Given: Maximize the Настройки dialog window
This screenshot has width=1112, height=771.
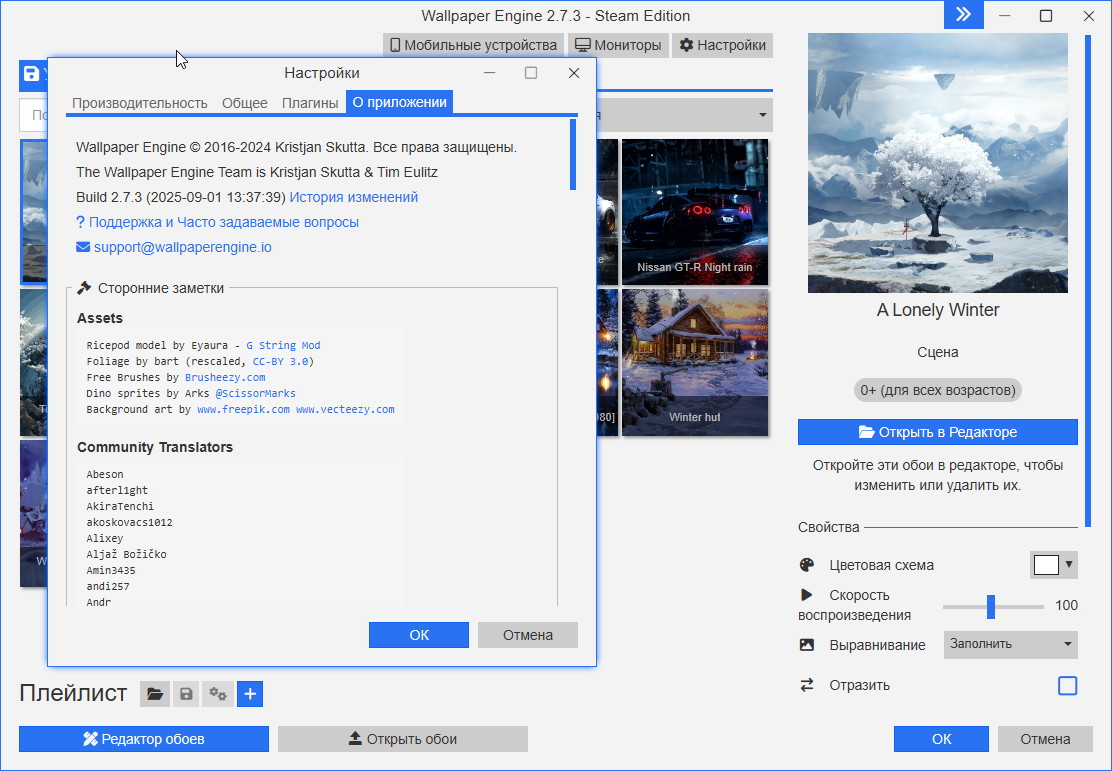Looking at the screenshot, I should coord(530,73).
